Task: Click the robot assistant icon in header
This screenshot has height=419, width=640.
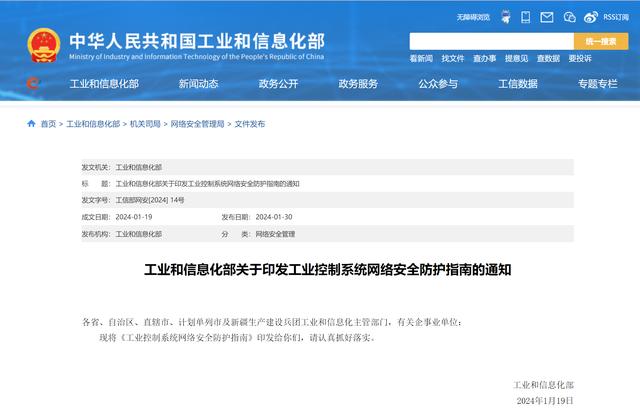Action: click(506, 17)
